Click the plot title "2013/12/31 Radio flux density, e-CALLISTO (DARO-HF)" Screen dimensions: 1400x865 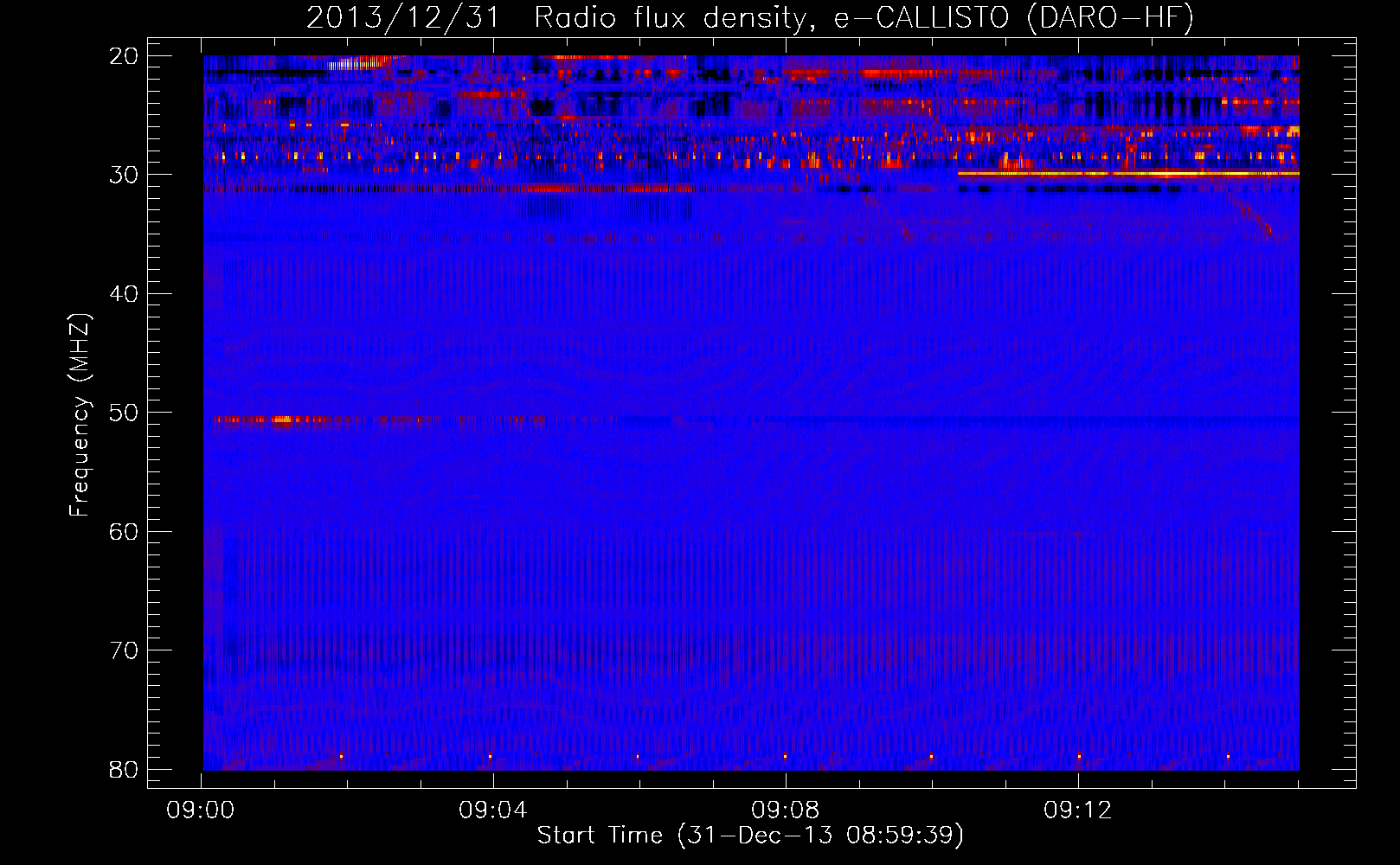750,16
